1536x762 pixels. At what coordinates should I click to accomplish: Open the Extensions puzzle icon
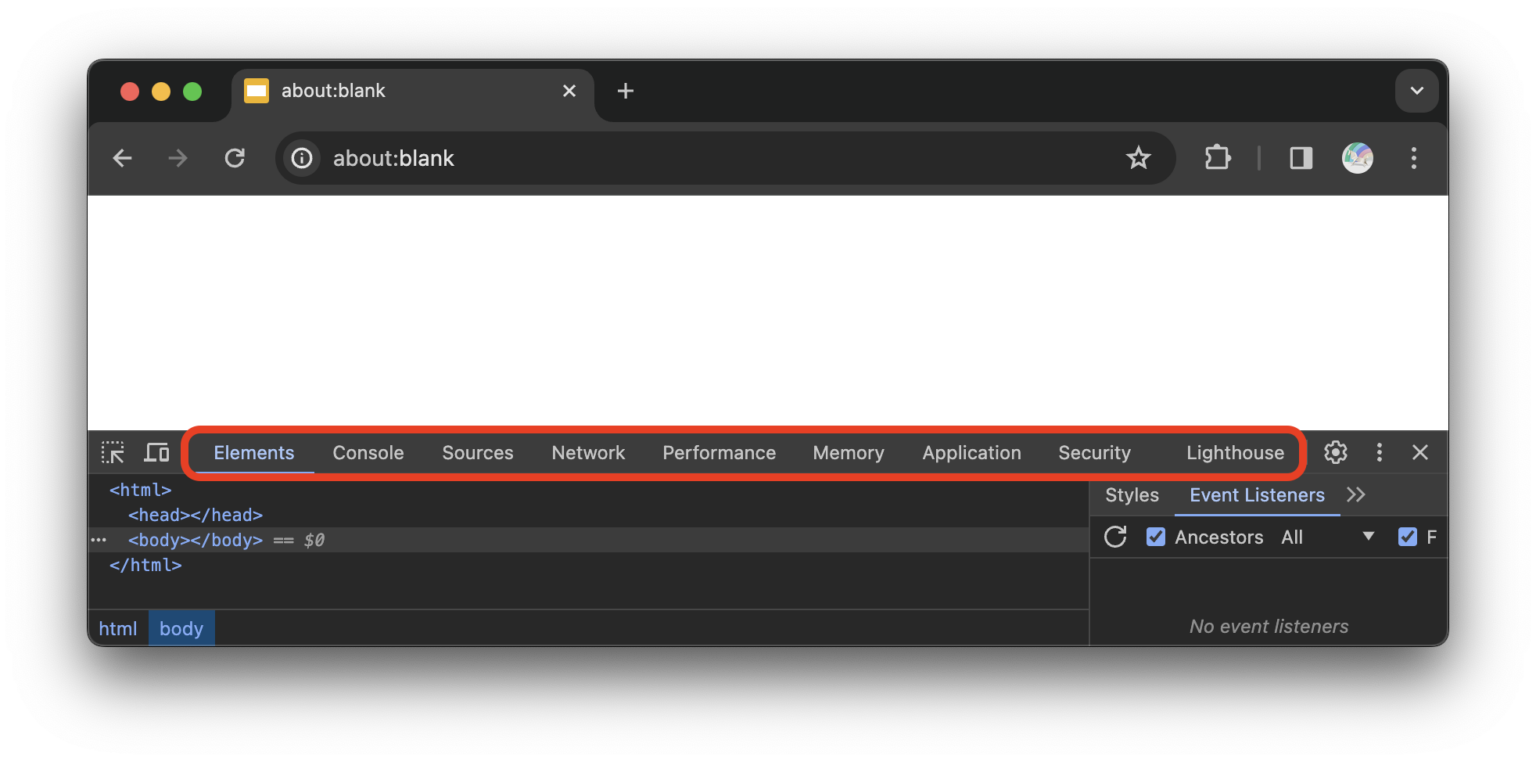pos(1217,157)
